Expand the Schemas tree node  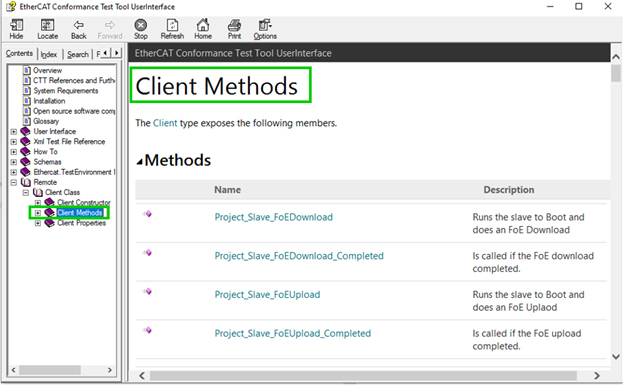click(14, 162)
